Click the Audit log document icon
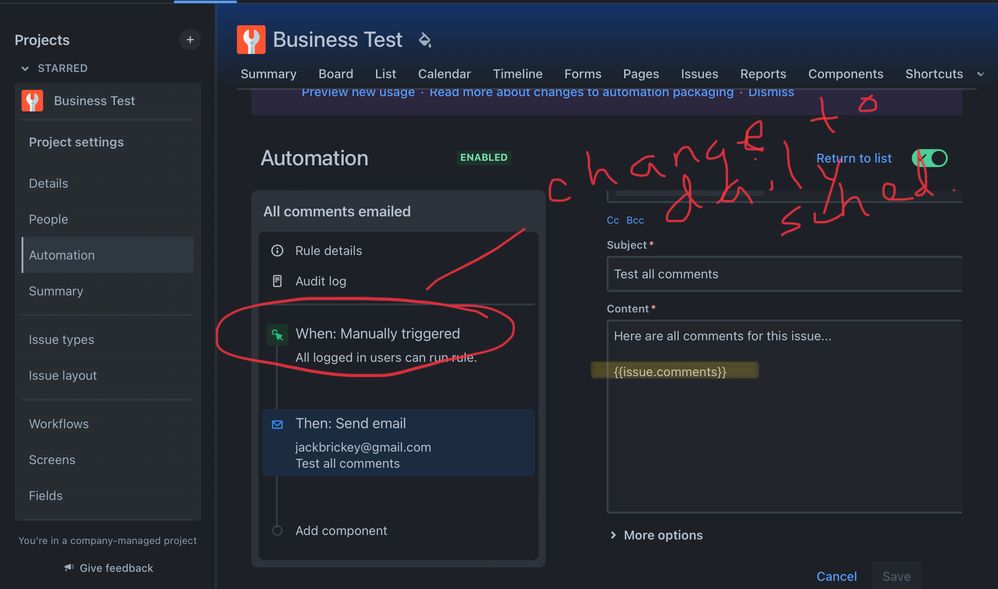This screenshot has height=589, width=998. coord(277,281)
